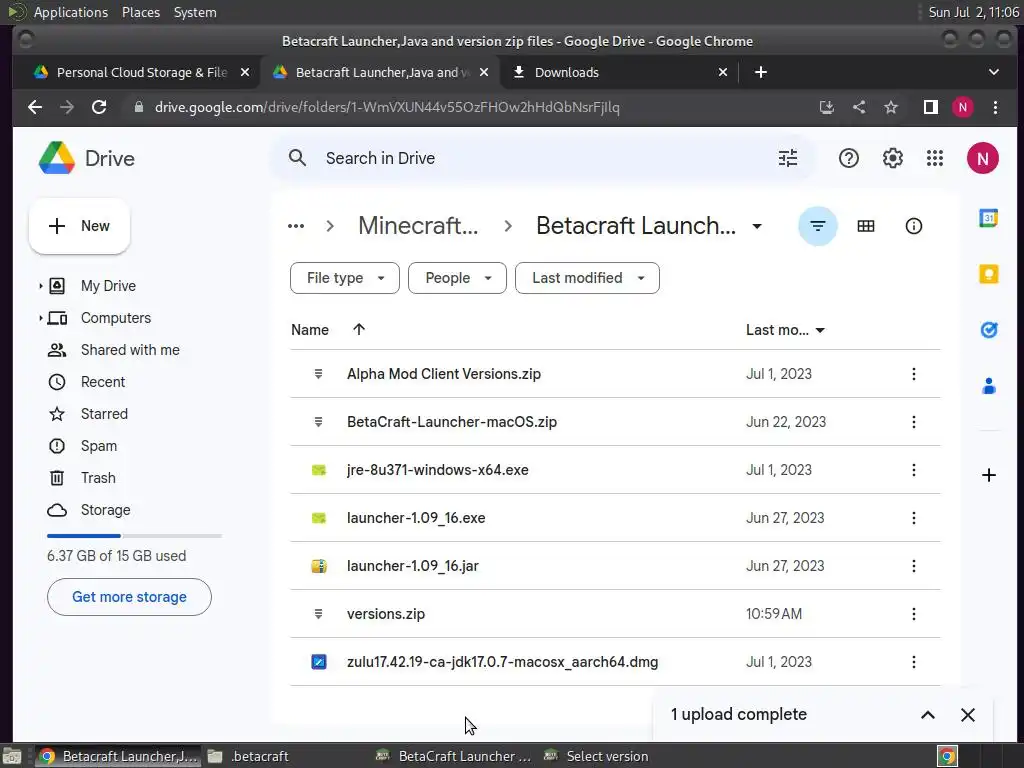Go back in Chrome
Image resolution: width=1024 pixels, height=768 pixels.
[35, 107]
